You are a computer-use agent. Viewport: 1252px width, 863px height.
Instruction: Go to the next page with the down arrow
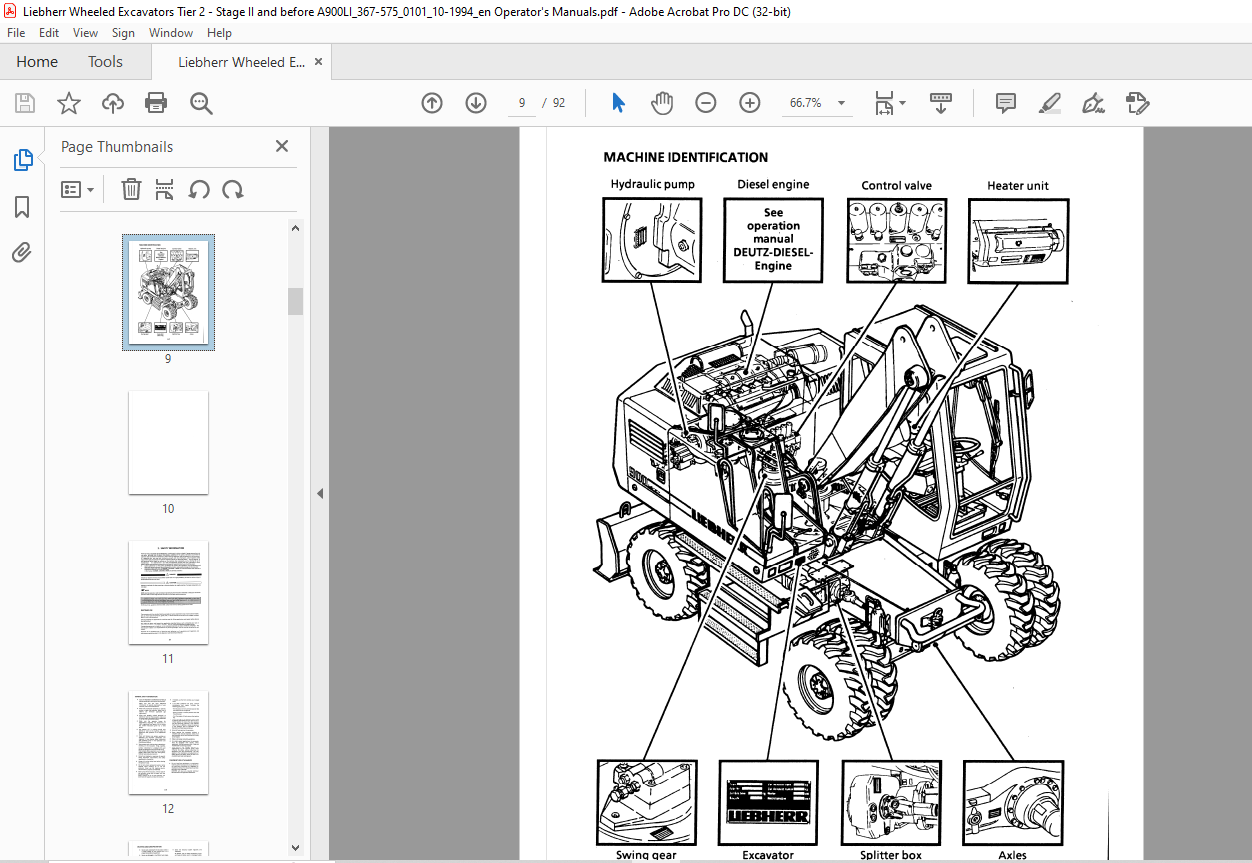[475, 103]
